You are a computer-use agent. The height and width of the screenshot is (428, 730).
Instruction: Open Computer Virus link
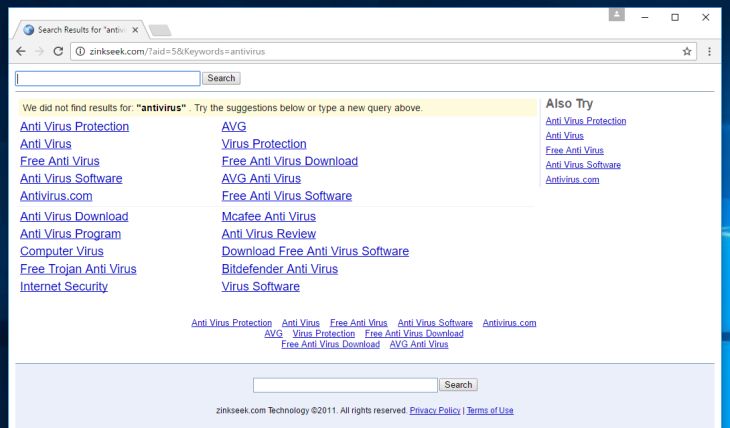61,251
